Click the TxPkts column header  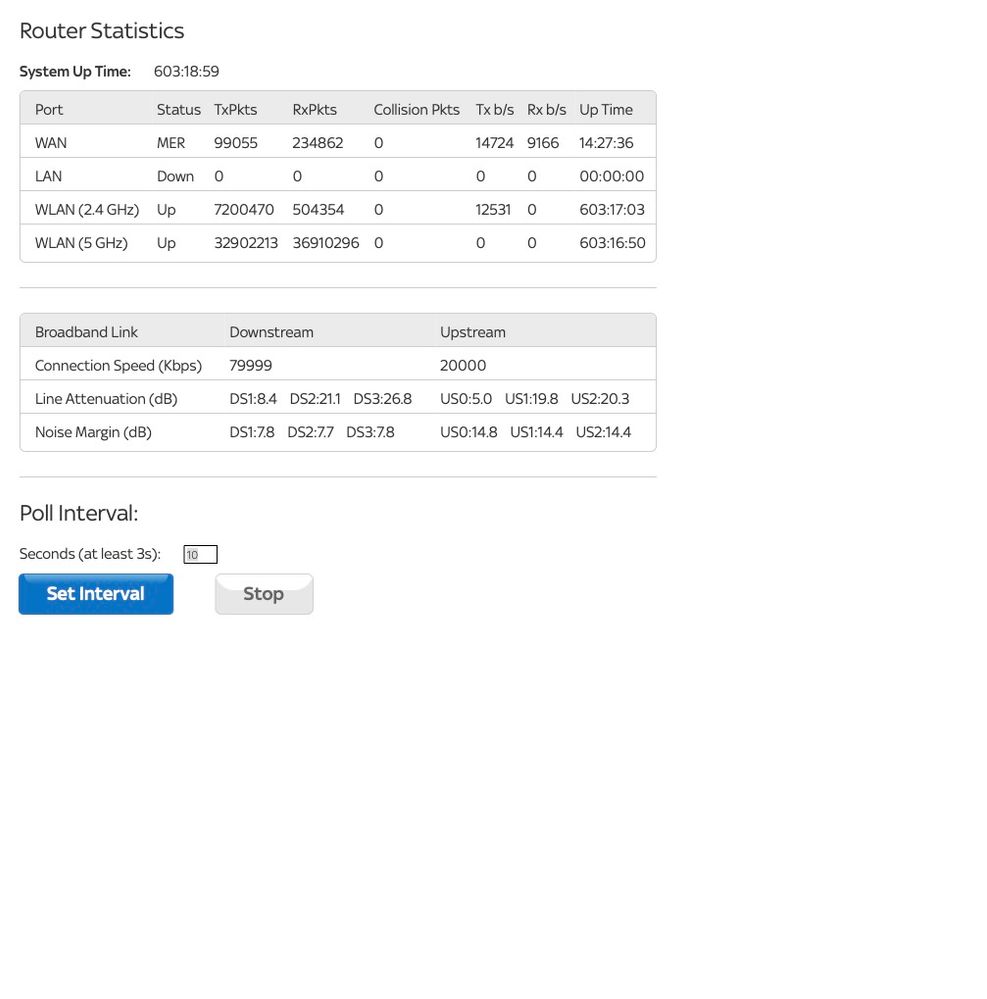click(235, 110)
